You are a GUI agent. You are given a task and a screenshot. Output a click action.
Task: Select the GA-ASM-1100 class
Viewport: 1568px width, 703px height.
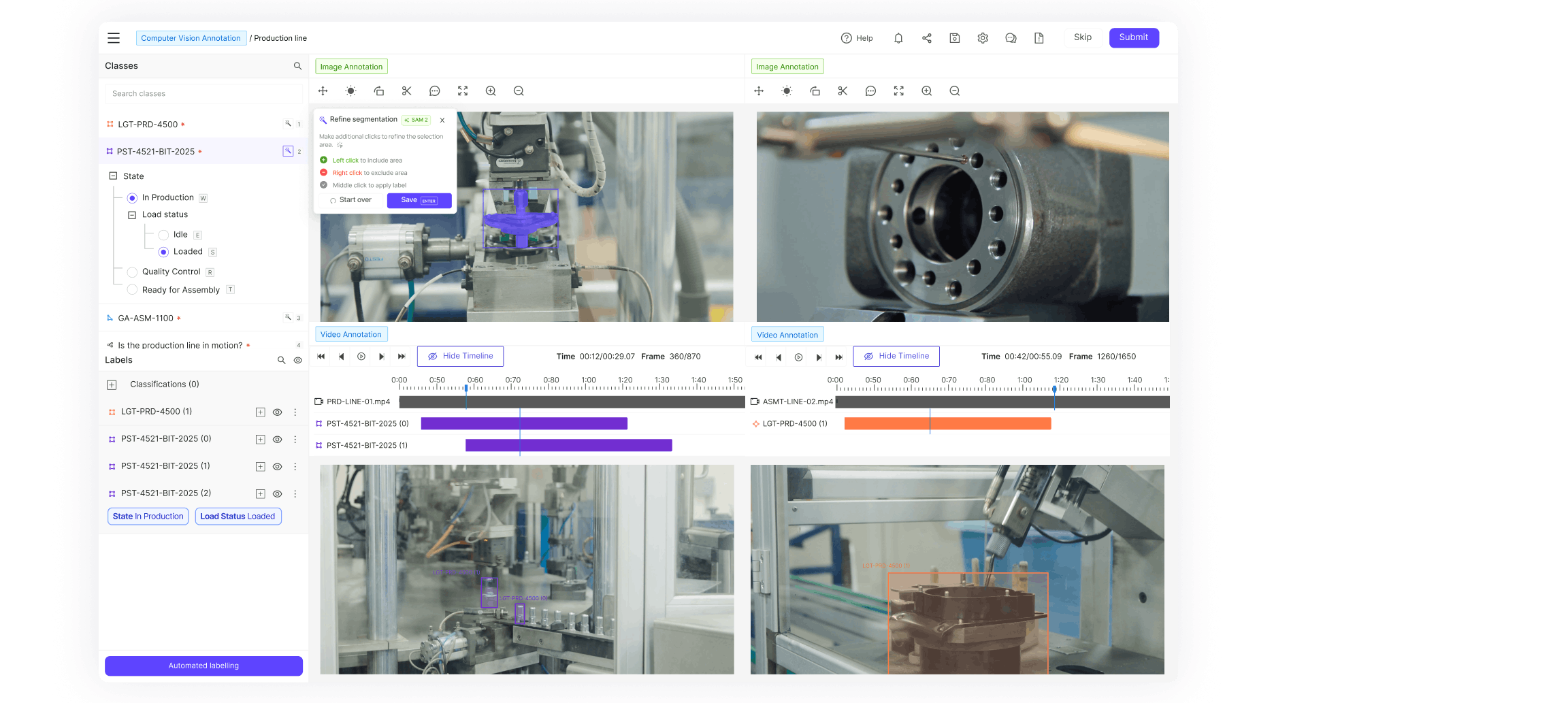pyautogui.click(x=146, y=318)
